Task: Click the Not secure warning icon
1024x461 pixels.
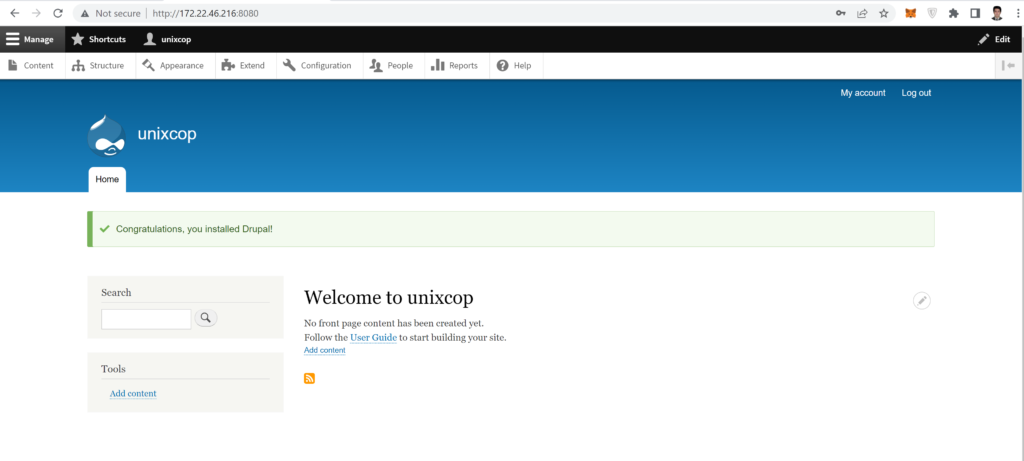Action: [x=85, y=13]
